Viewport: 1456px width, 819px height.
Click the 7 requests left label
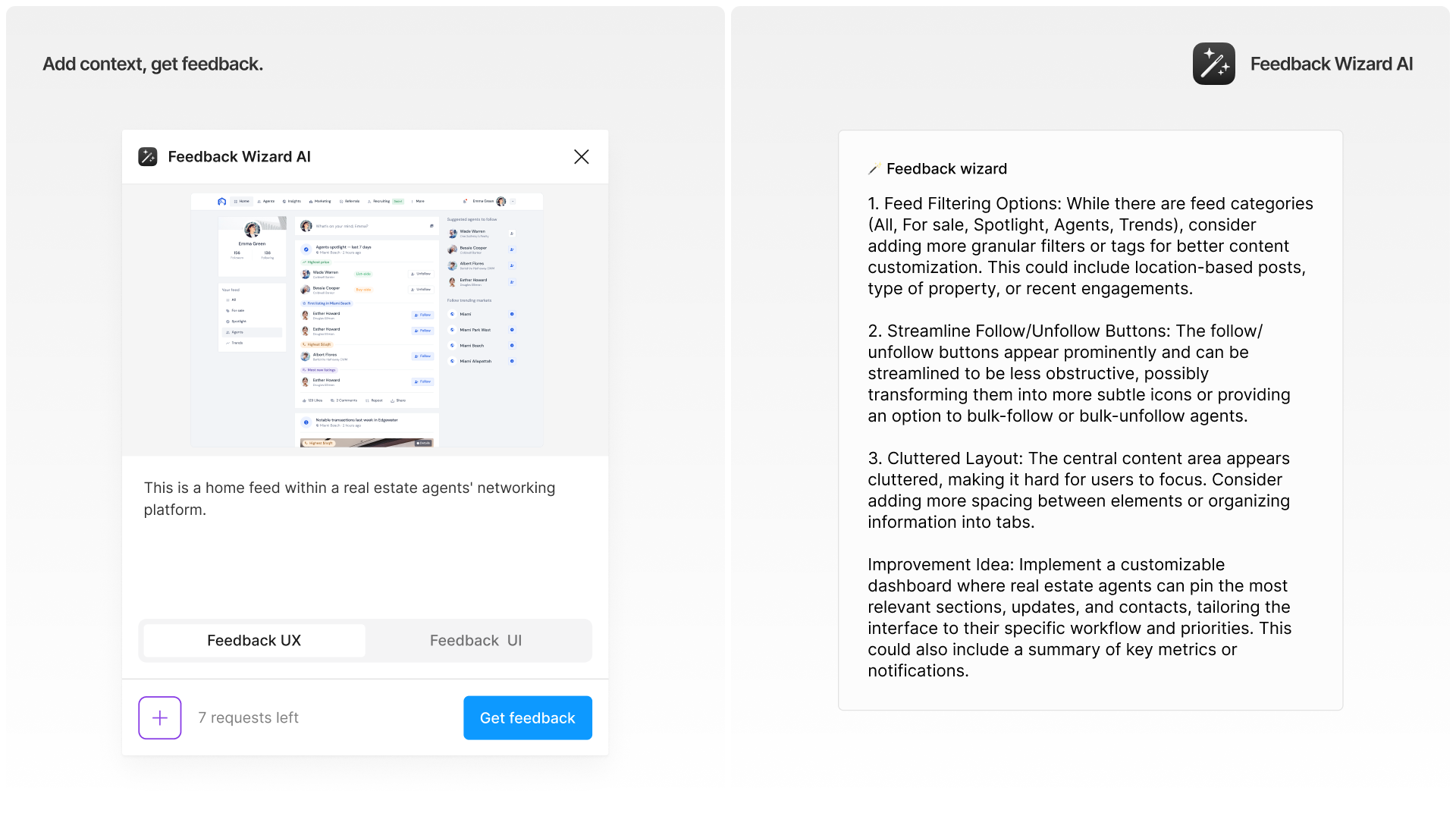coord(248,717)
